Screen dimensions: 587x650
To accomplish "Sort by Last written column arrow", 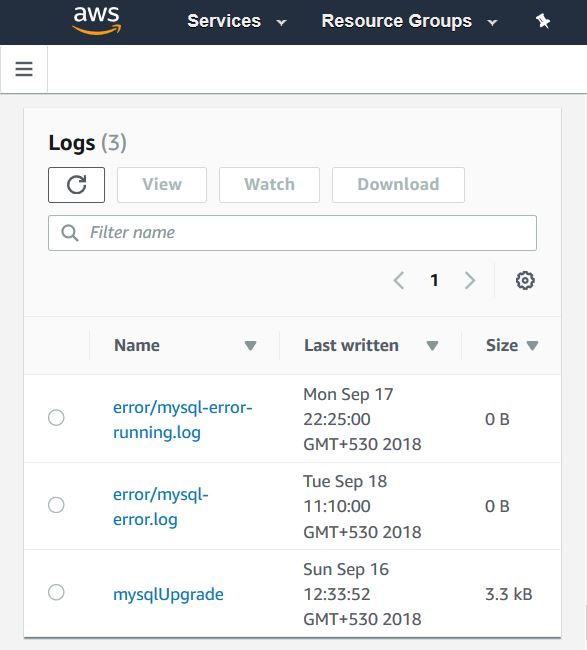I will tap(432, 345).
